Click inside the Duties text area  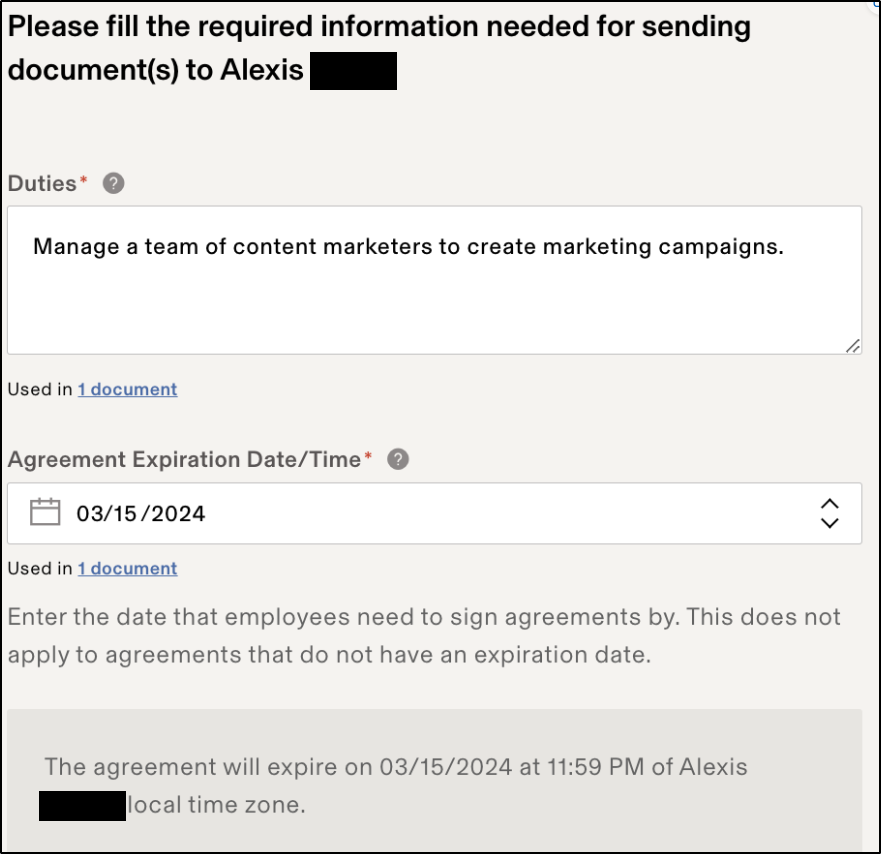(433, 290)
